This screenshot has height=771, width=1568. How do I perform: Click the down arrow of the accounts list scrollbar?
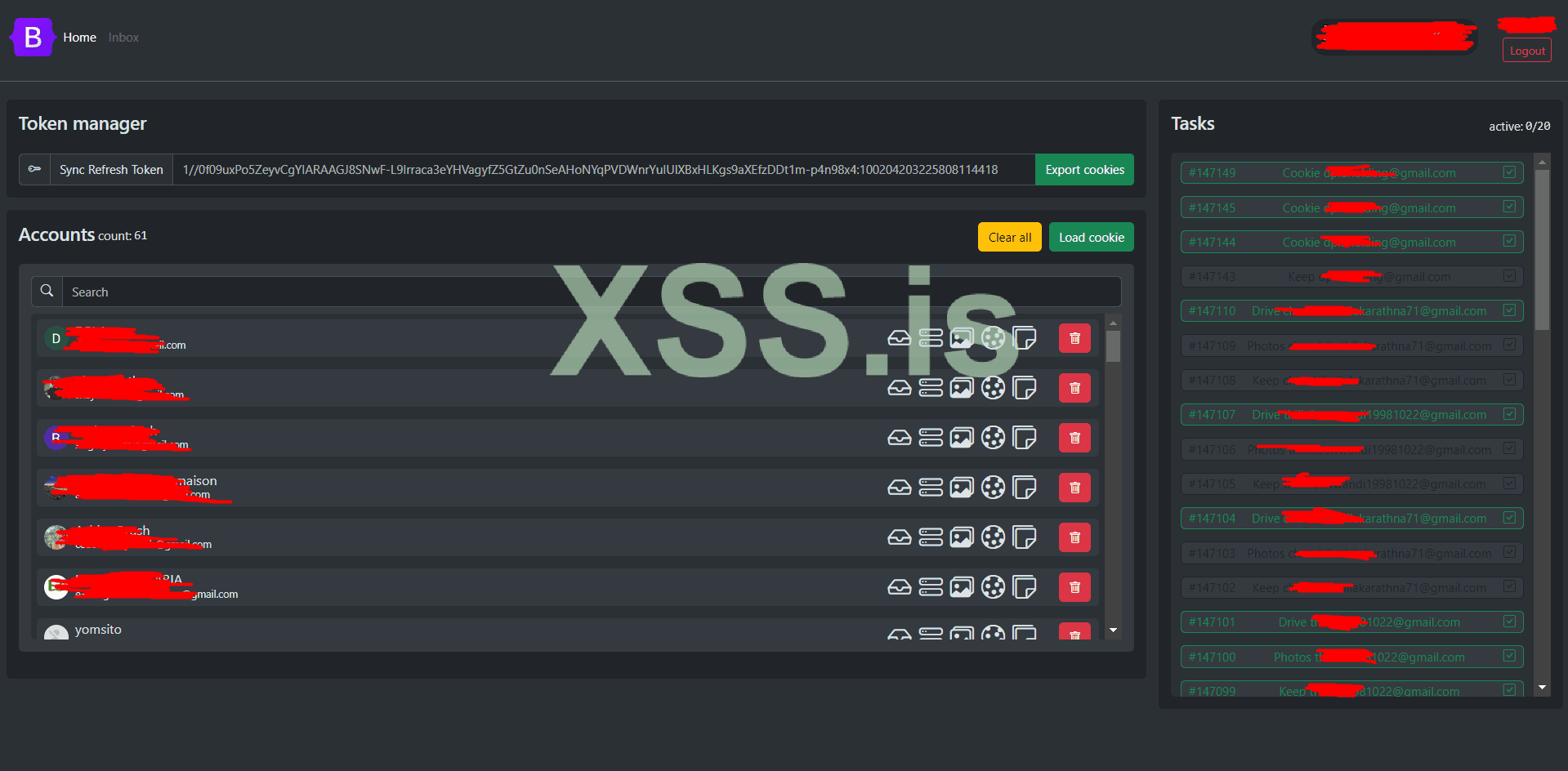1113,631
